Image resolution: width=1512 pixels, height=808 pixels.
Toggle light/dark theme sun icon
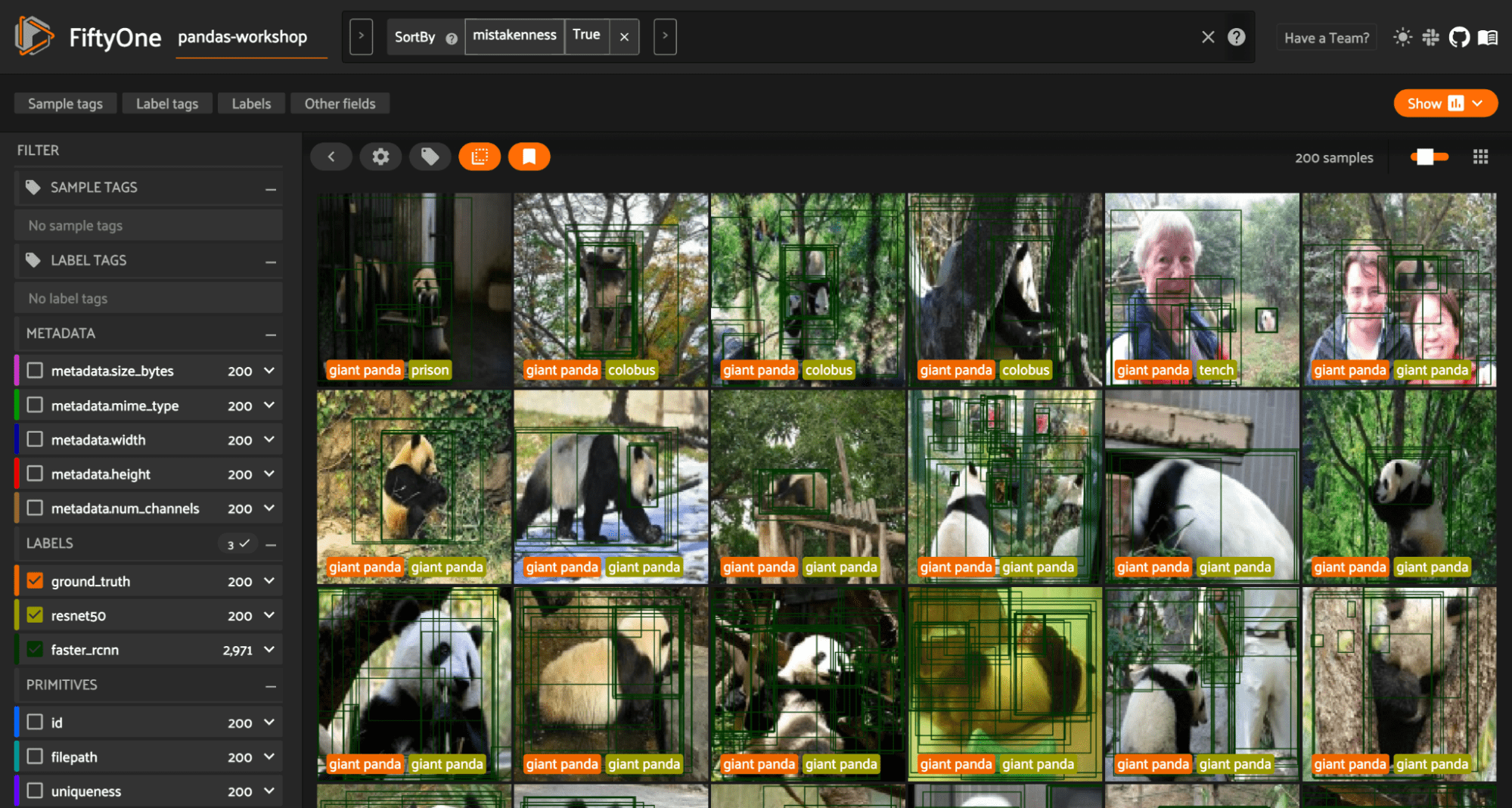pyautogui.click(x=1402, y=37)
